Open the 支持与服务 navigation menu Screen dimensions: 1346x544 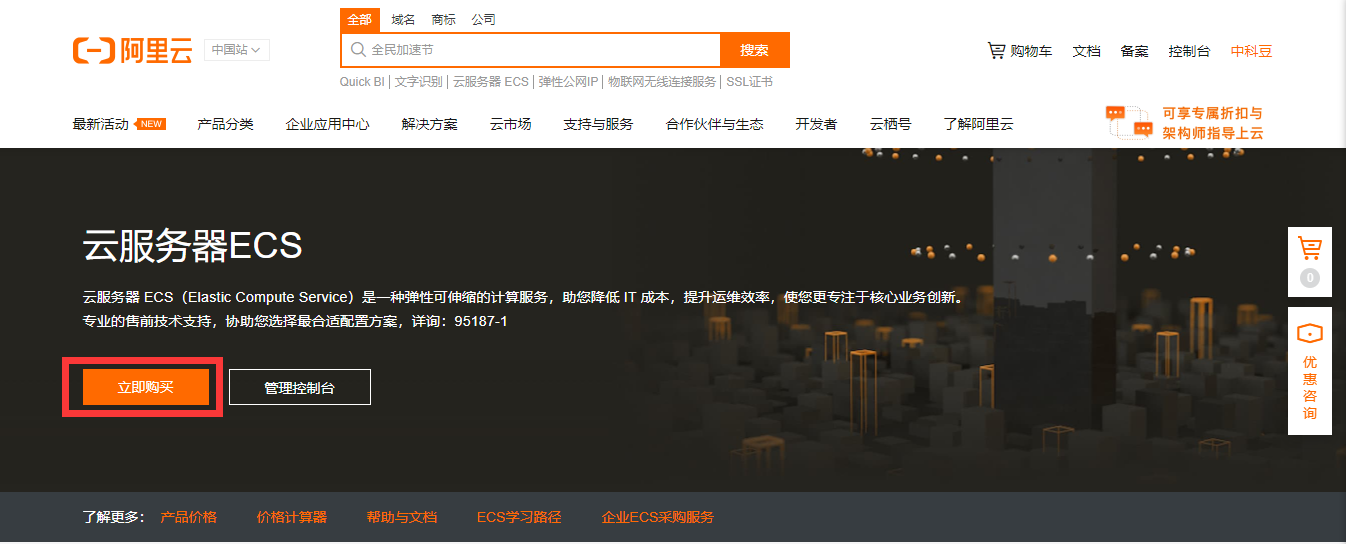[x=598, y=124]
